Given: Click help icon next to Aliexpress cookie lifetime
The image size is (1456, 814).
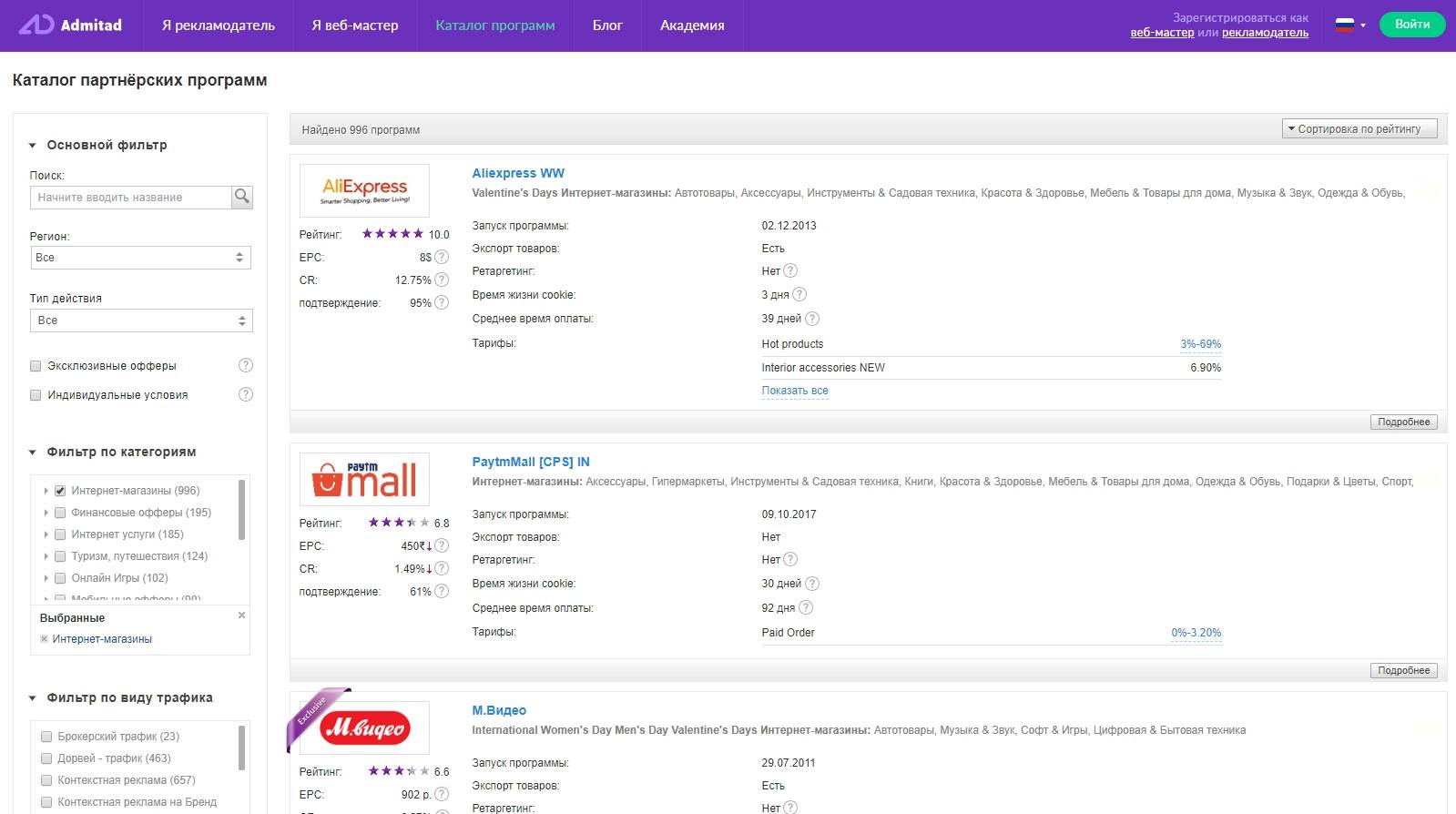Looking at the screenshot, I should 799,294.
